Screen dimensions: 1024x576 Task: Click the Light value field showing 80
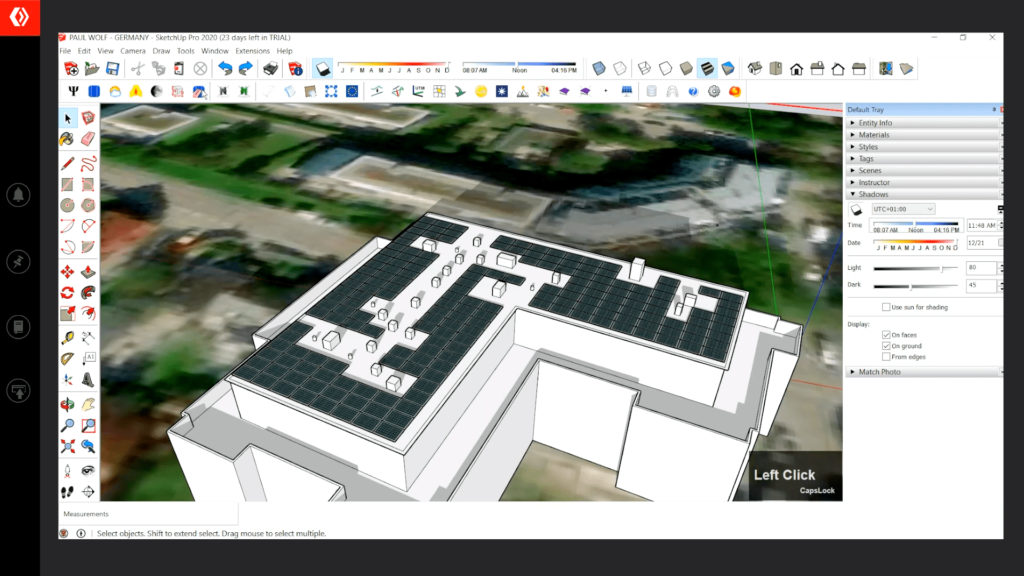(982, 268)
